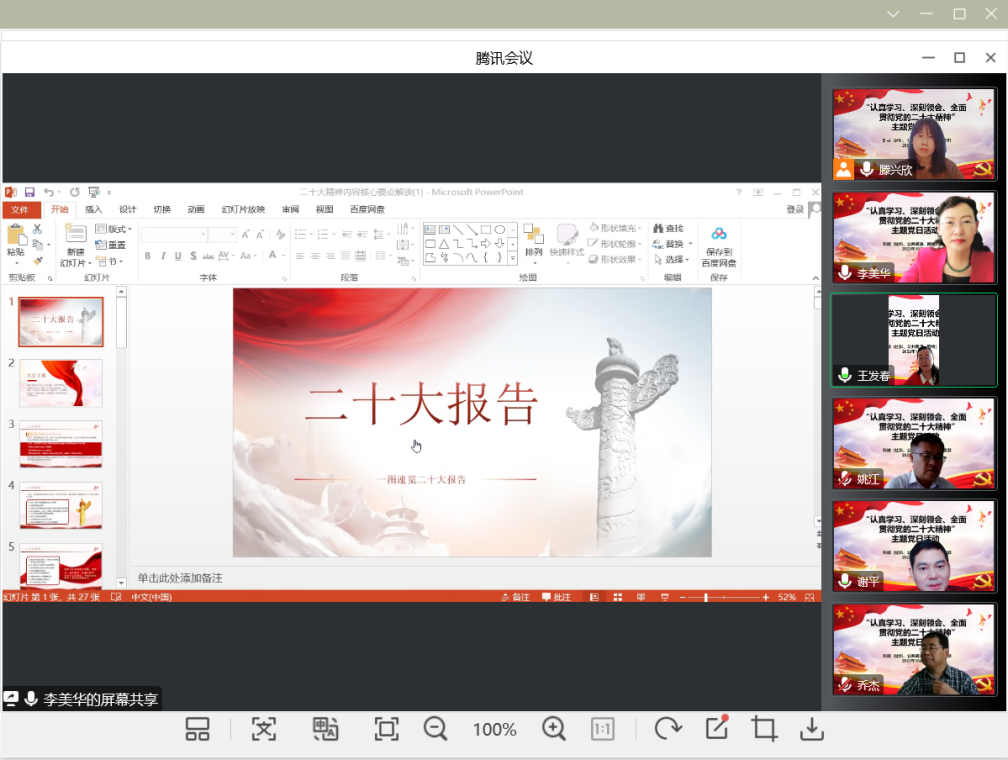The width and height of the screenshot is (1008, 760).
Task: Open the font size combo box
Action: click(222, 235)
